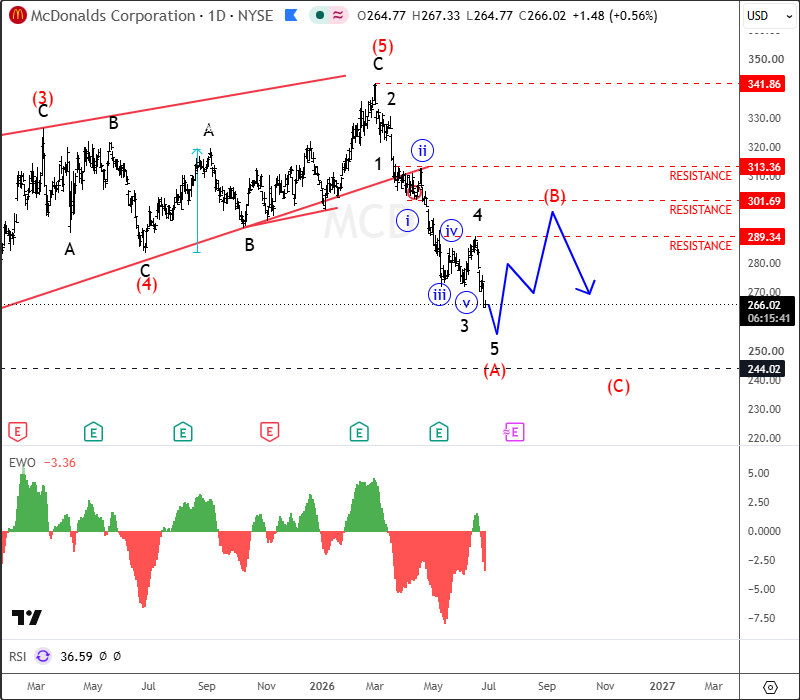Click the blue flag icon beside NYSE
Image resolution: width=800 pixels, height=700 pixels.
pos(291,15)
